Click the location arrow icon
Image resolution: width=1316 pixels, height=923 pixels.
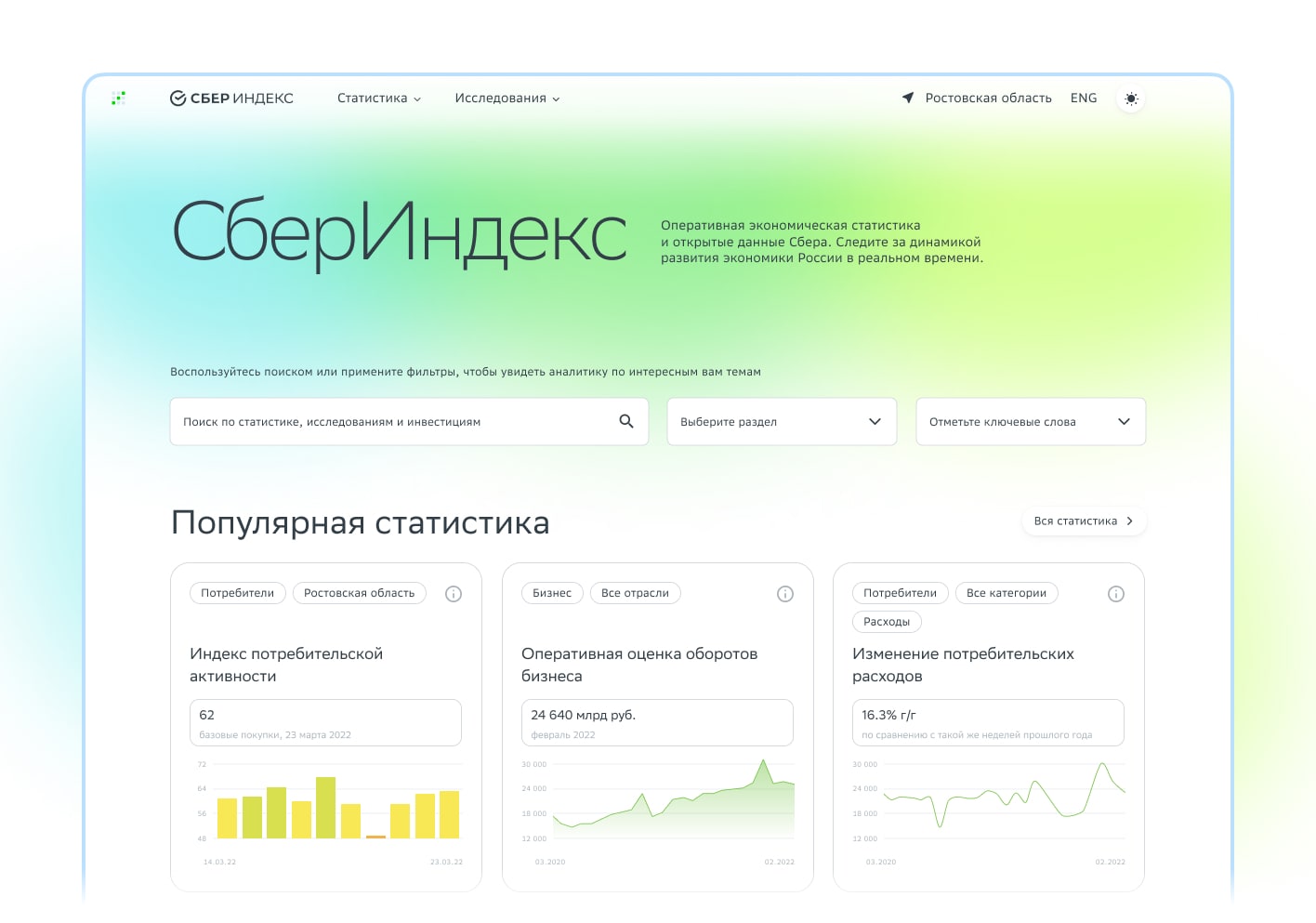[908, 98]
